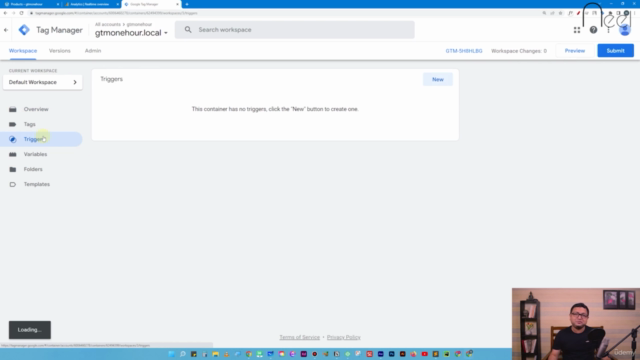Click the Folders sidebar icon

point(13,169)
